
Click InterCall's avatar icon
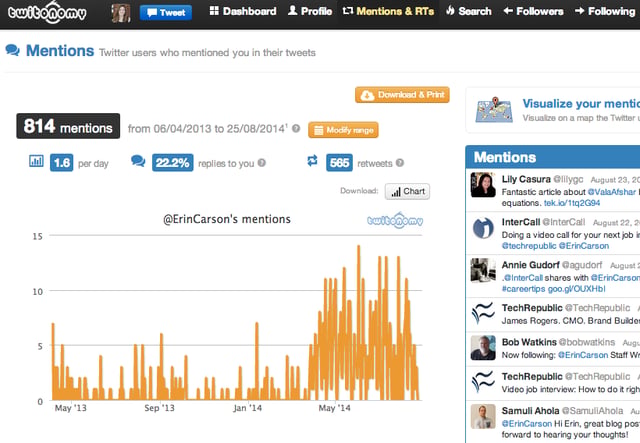tap(483, 228)
